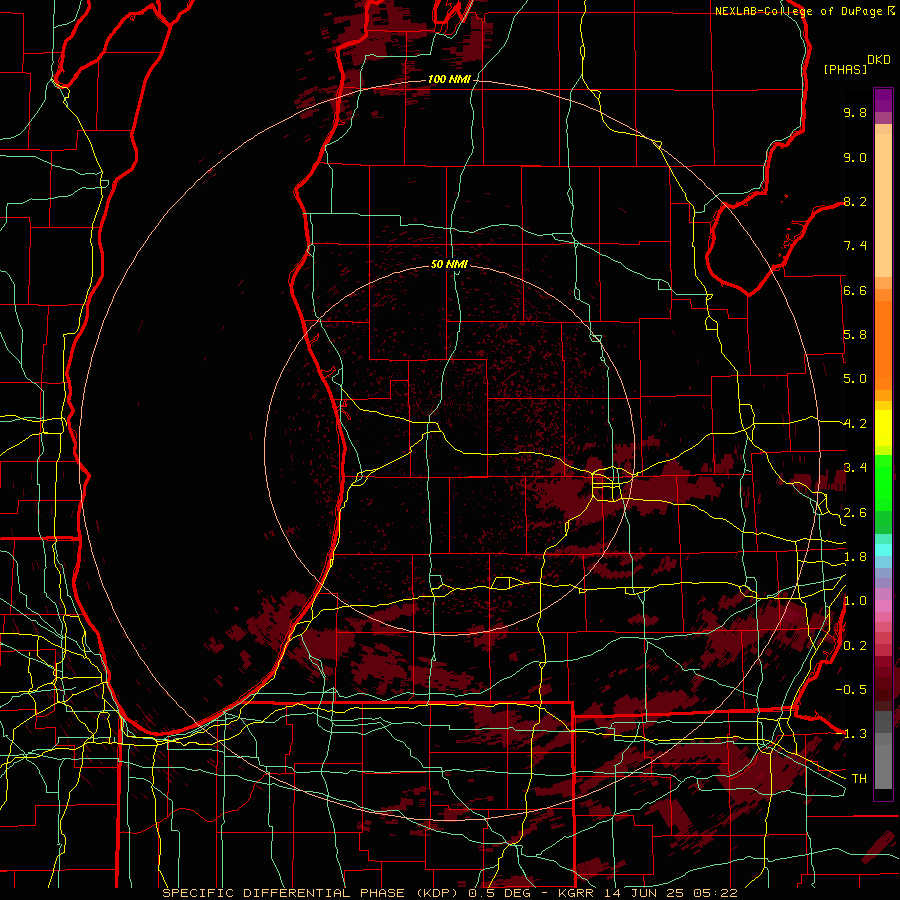900x900 pixels.
Task: Pick the pale peach color bar segment
Action: (883, 205)
